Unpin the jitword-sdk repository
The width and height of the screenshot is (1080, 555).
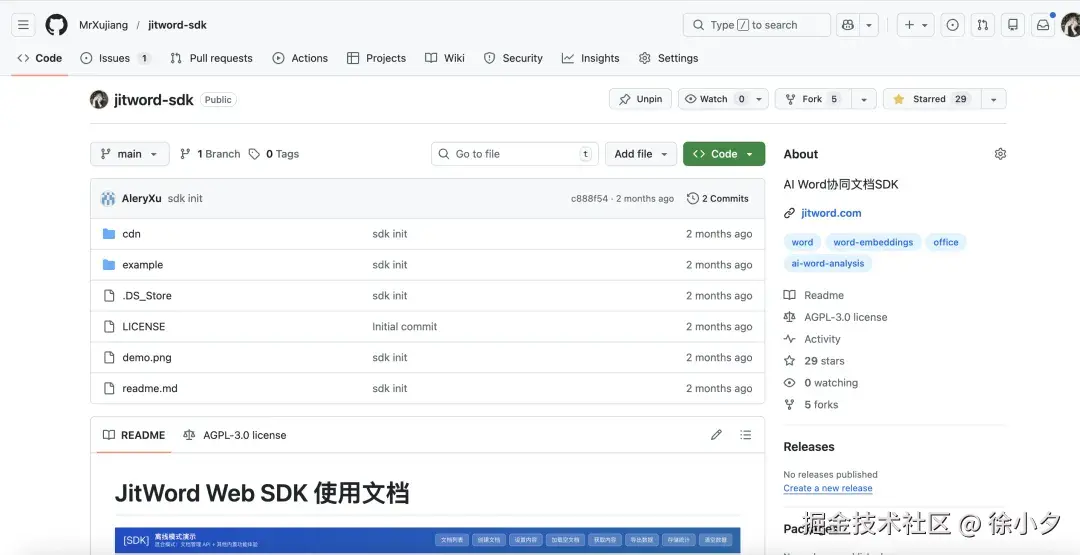pos(641,99)
